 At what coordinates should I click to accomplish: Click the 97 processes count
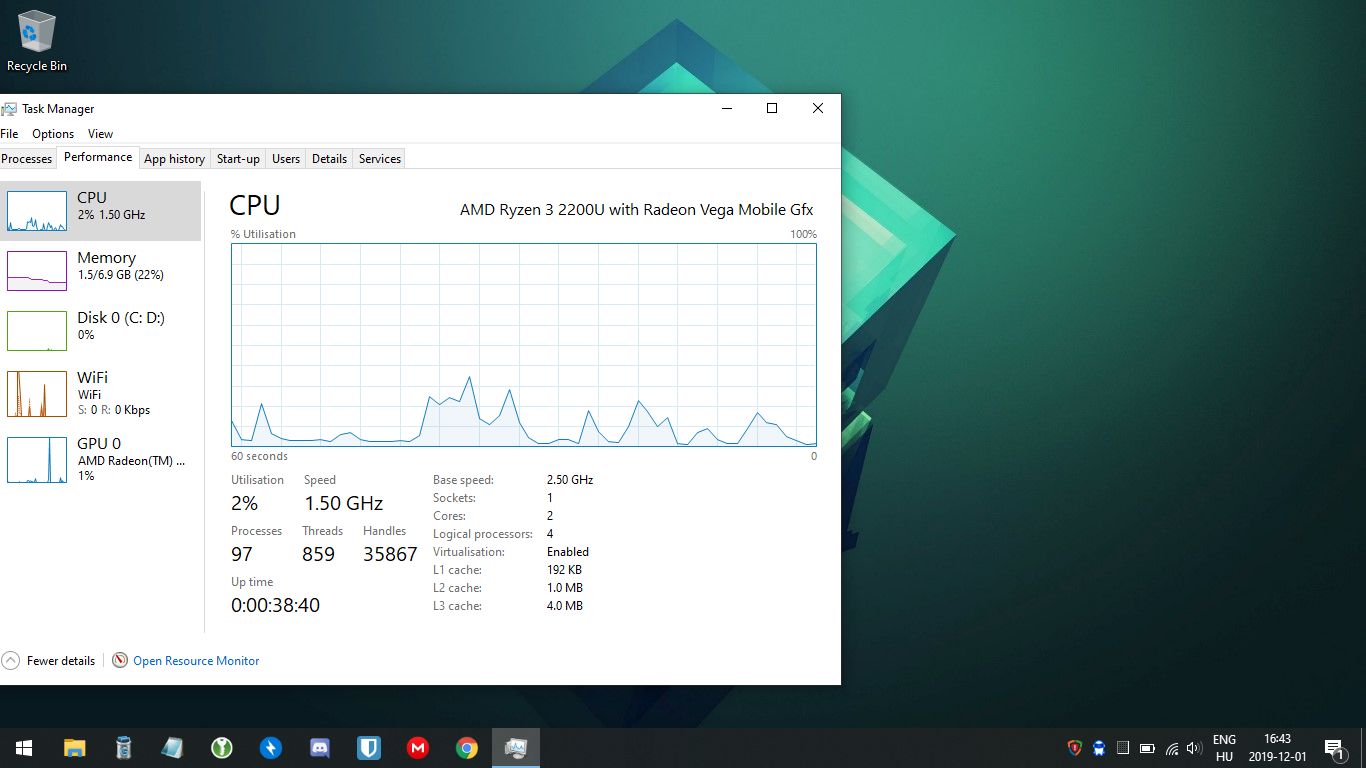[x=242, y=554]
